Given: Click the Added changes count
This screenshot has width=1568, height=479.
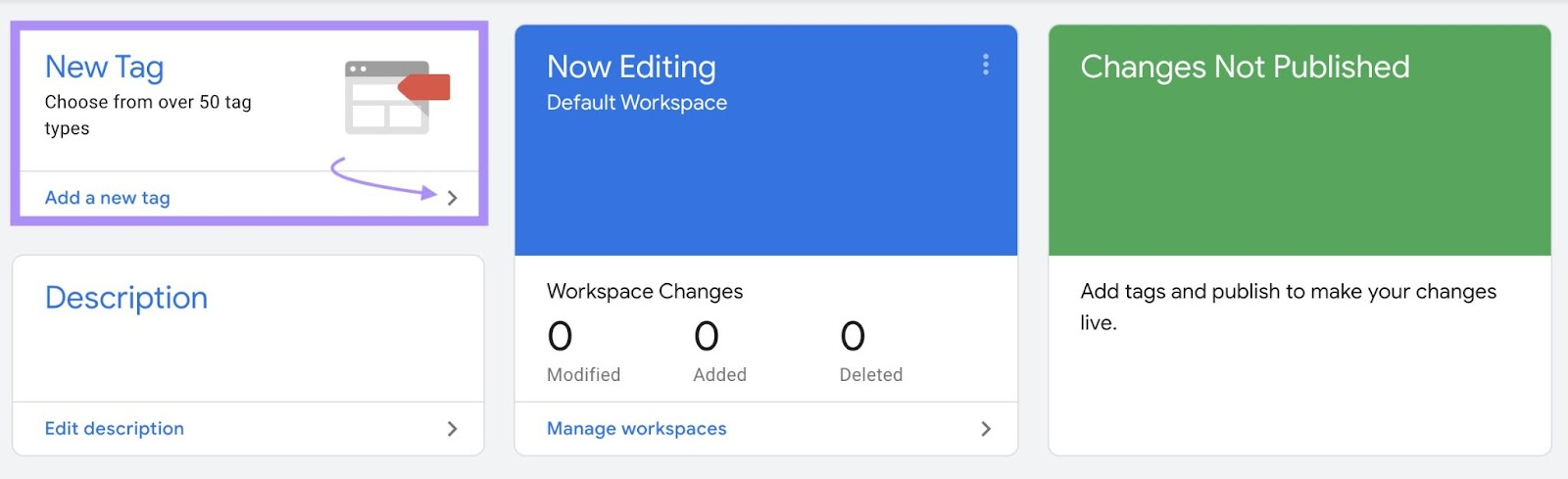Looking at the screenshot, I should pos(707,337).
